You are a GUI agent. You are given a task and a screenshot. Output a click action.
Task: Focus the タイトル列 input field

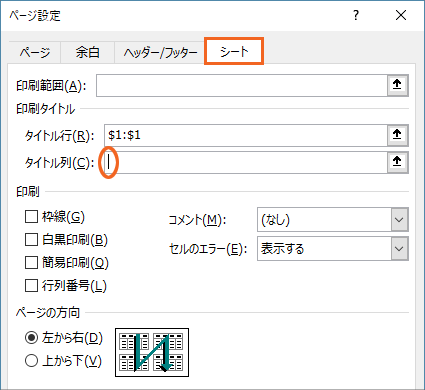[246, 162]
